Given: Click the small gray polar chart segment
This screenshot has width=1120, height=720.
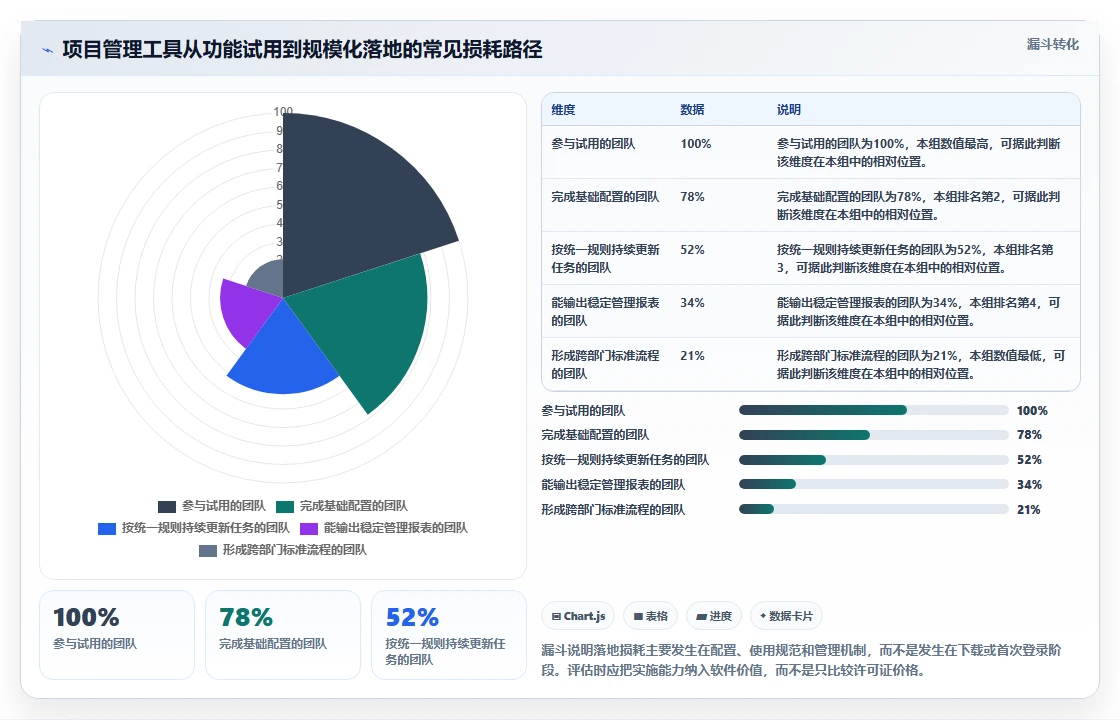Looking at the screenshot, I should (x=269, y=279).
